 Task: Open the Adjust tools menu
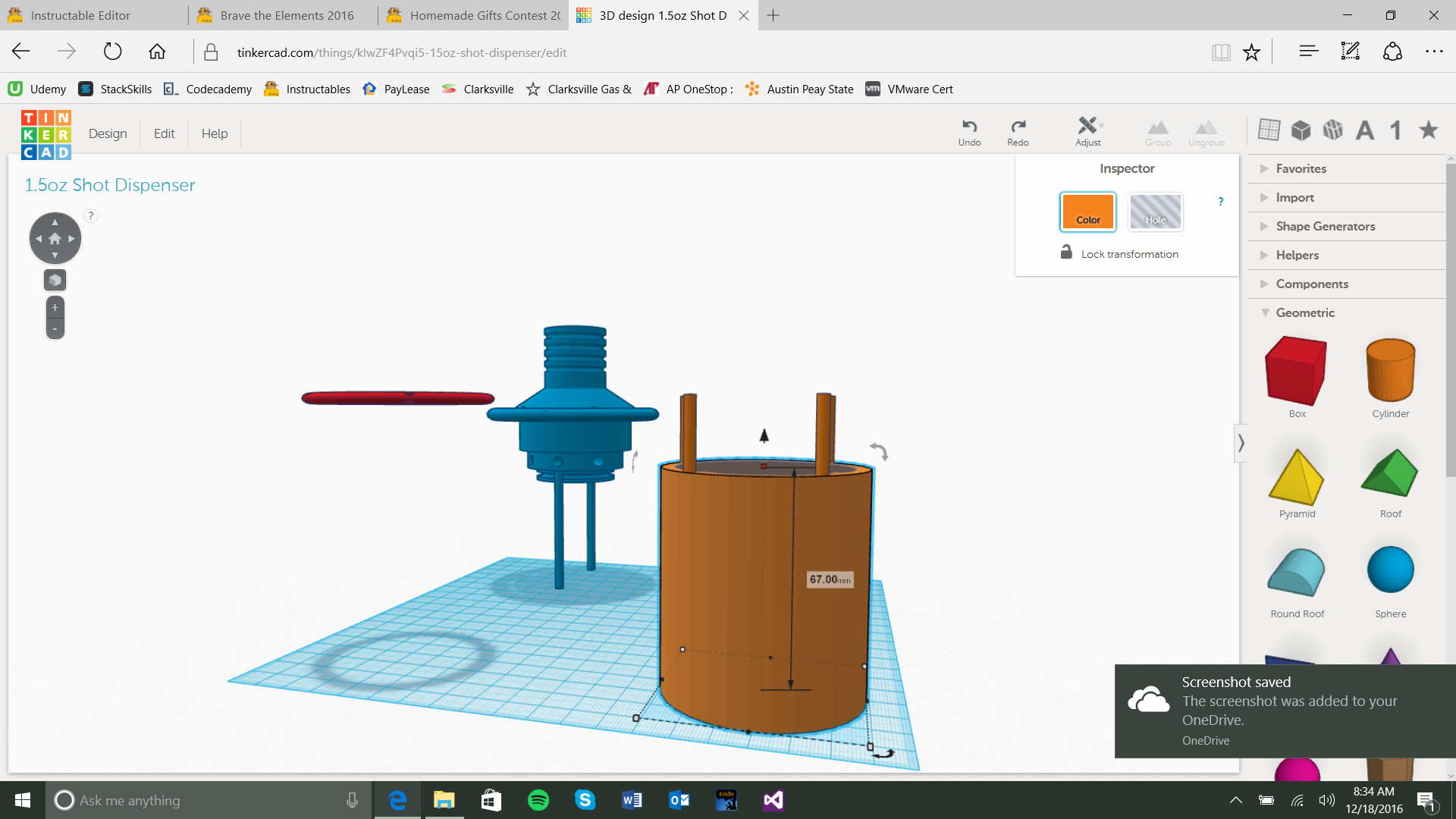pyautogui.click(x=1087, y=127)
